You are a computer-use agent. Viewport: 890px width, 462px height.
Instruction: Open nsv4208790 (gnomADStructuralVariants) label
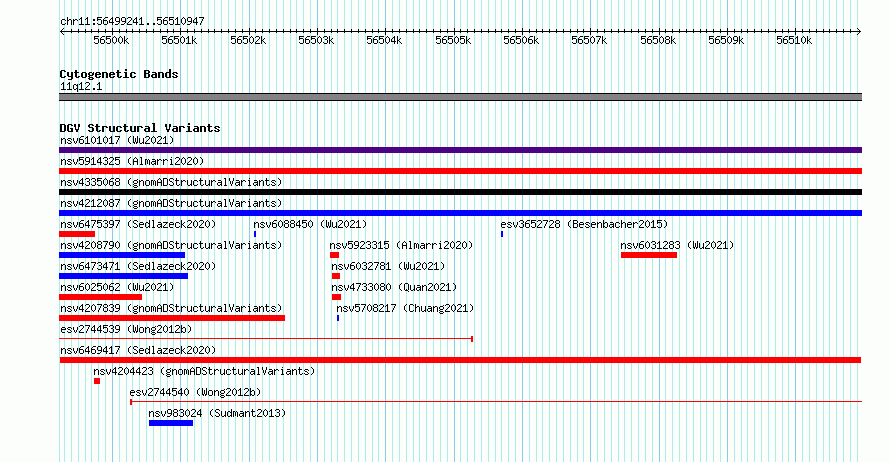pyautogui.click(x=171, y=245)
